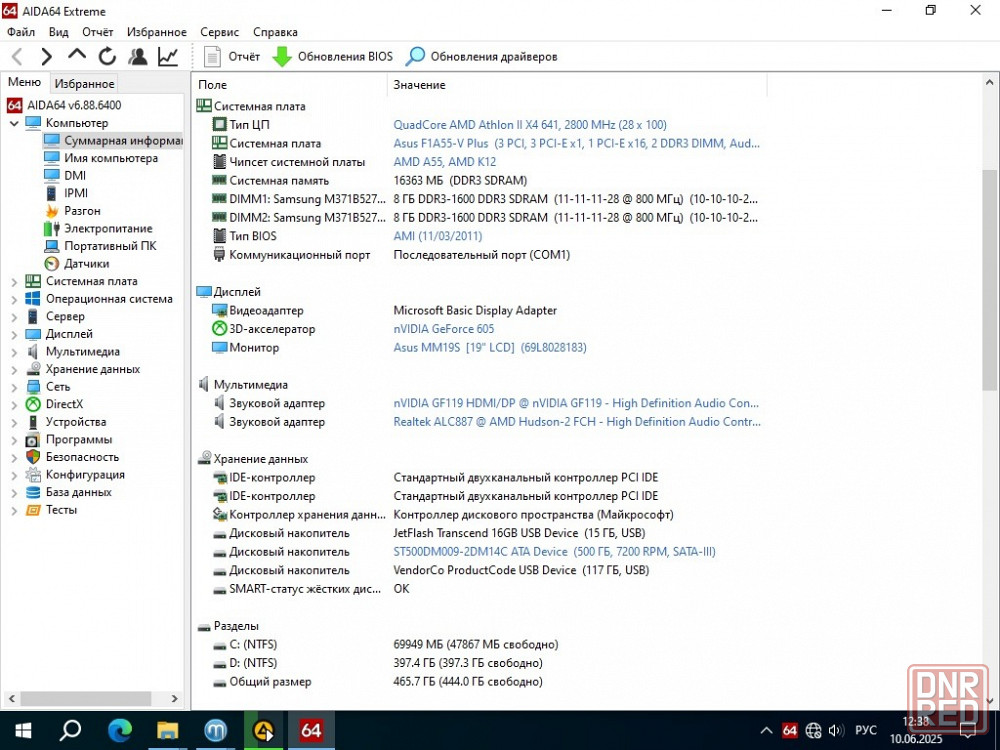Screen dimensions: 1000x750
Task: Expand the Сервер tree node
Action: click(x=14, y=316)
